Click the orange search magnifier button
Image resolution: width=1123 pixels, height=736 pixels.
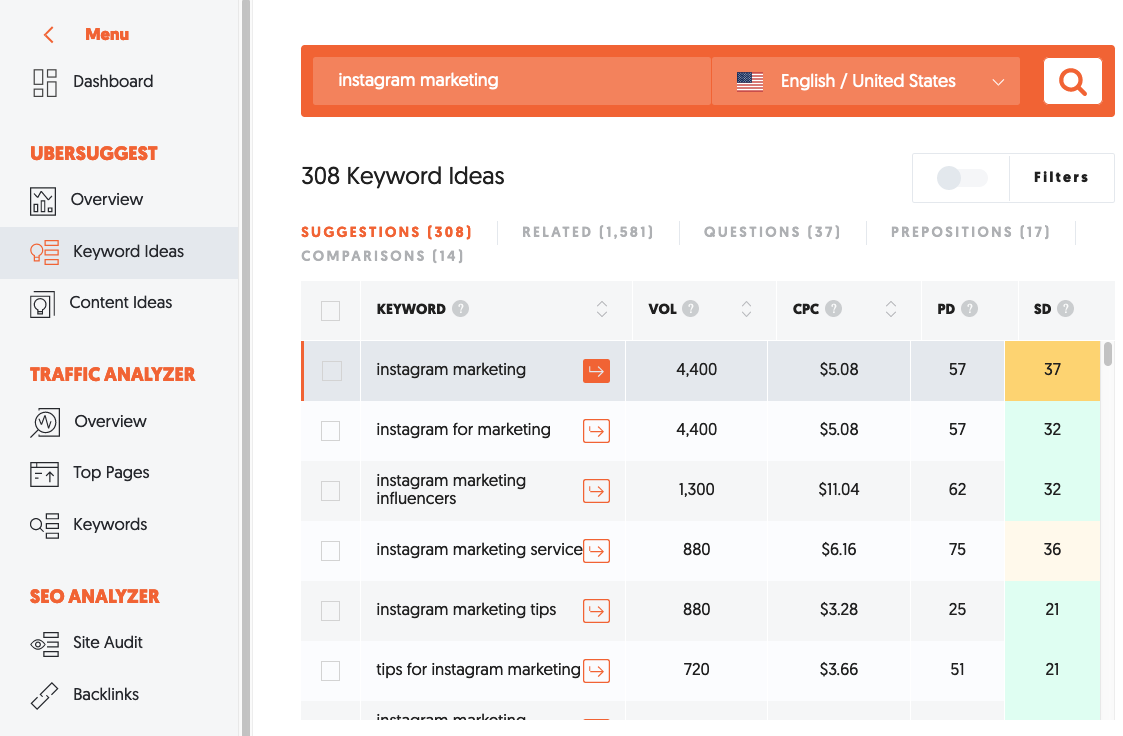(1072, 81)
